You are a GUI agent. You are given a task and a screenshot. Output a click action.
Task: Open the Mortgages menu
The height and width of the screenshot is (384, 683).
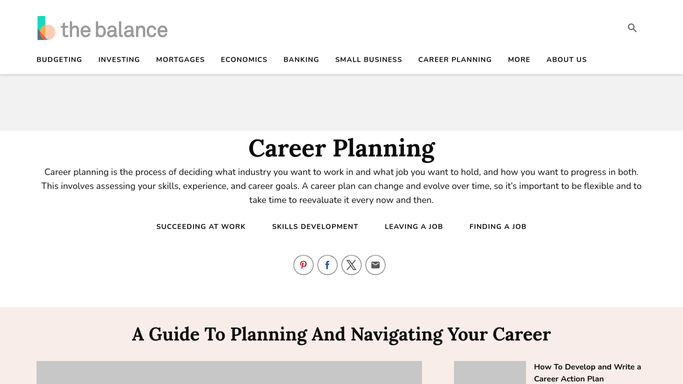click(x=180, y=60)
